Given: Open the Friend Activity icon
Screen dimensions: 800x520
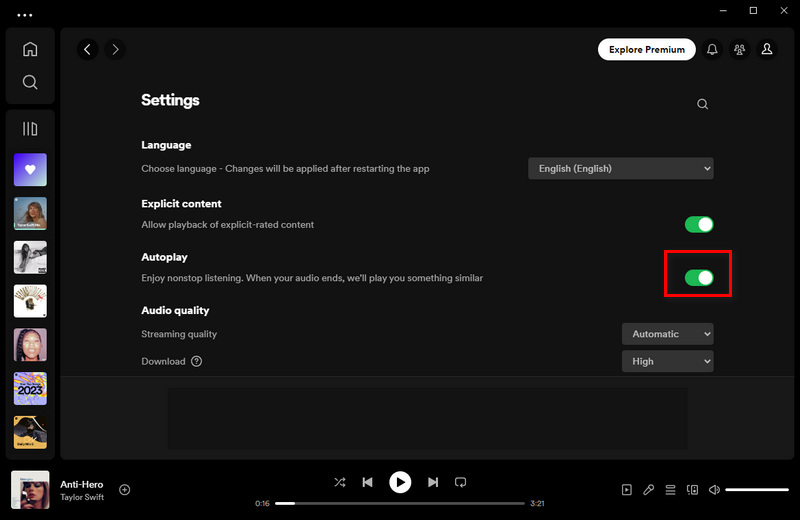Looking at the screenshot, I should coord(739,49).
